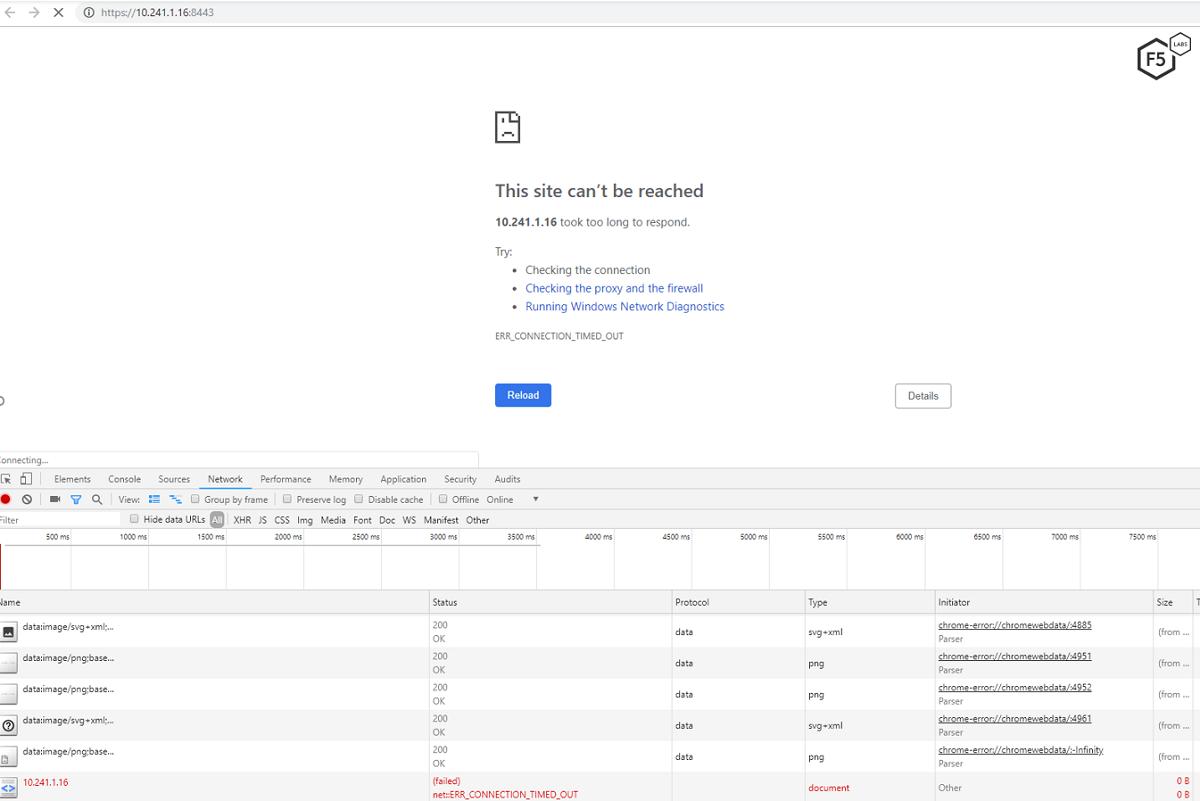
Task: Sort by the Protocol column header
Action: pyautogui.click(x=738, y=602)
